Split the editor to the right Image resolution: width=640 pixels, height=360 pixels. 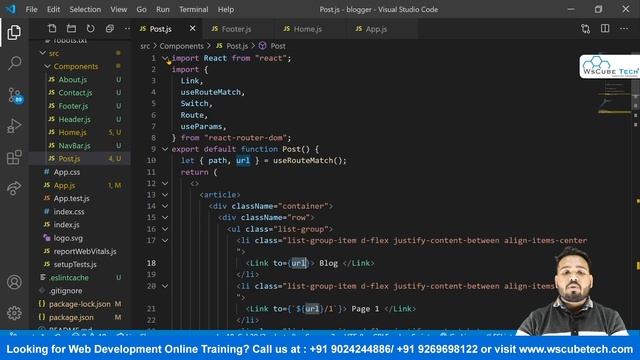click(605, 29)
